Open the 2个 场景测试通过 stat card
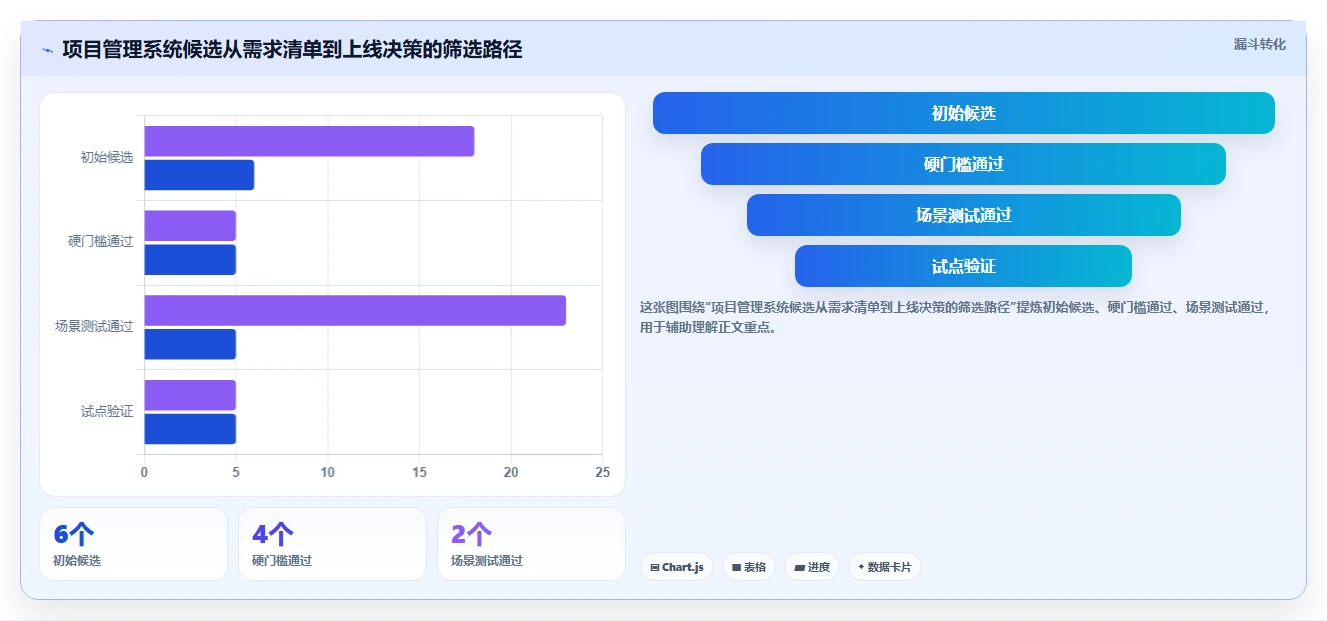 pos(531,544)
